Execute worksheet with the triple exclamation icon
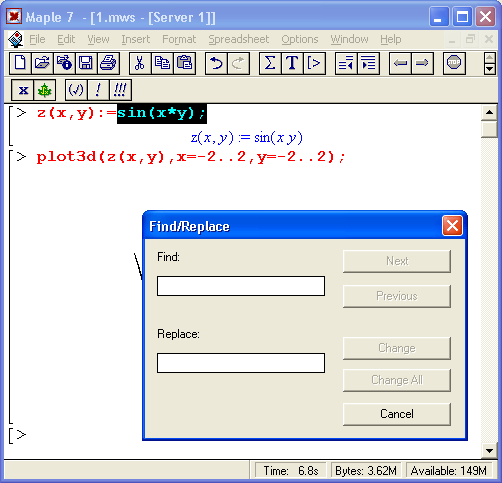Viewport: 502px width, 483px height. click(x=120, y=90)
